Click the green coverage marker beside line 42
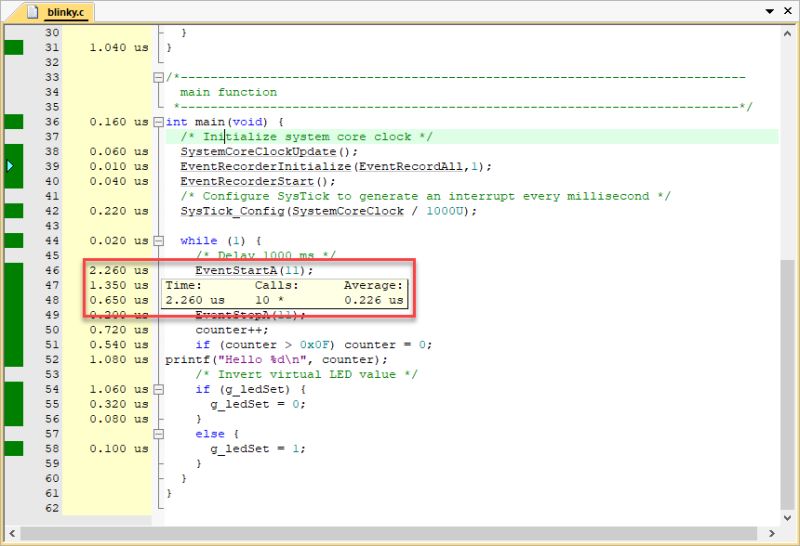The image size is (800, 546). (14, 211)
